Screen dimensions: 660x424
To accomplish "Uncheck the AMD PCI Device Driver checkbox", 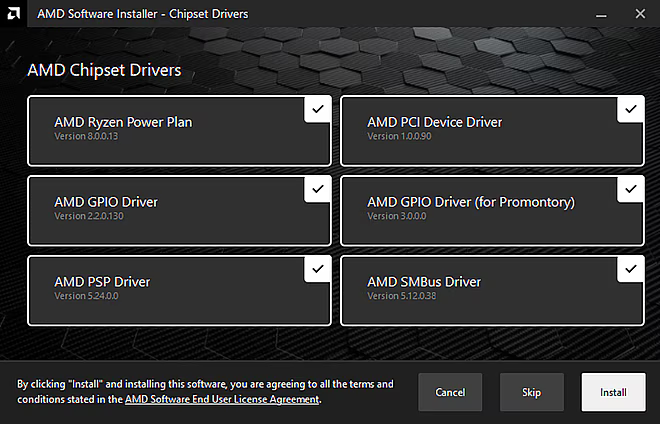I will (631, 109).
